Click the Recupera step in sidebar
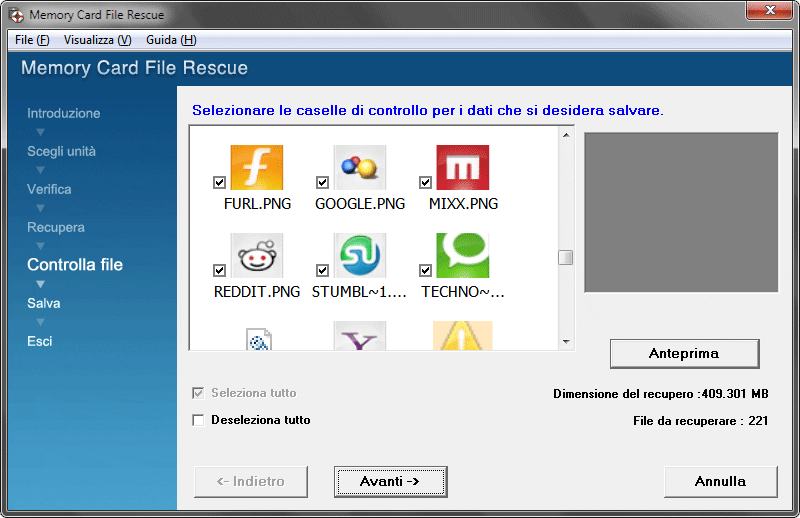The width and height of the screenshot is (800, 518). point(56,228)
